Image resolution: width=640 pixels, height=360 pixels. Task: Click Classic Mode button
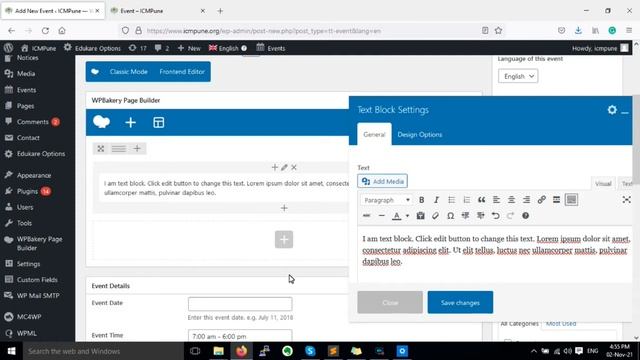128,71
